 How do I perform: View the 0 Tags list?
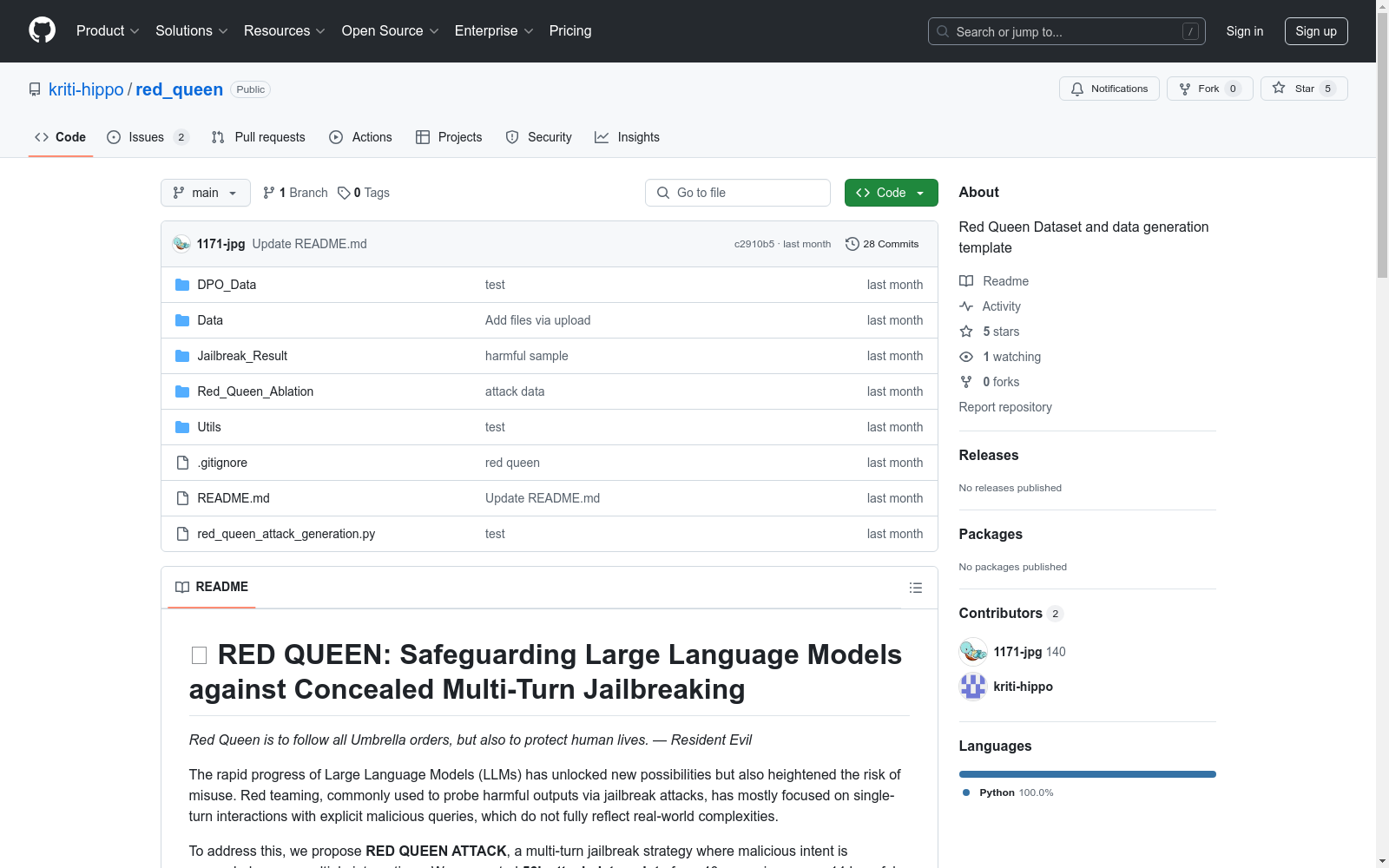pos(364,193)
